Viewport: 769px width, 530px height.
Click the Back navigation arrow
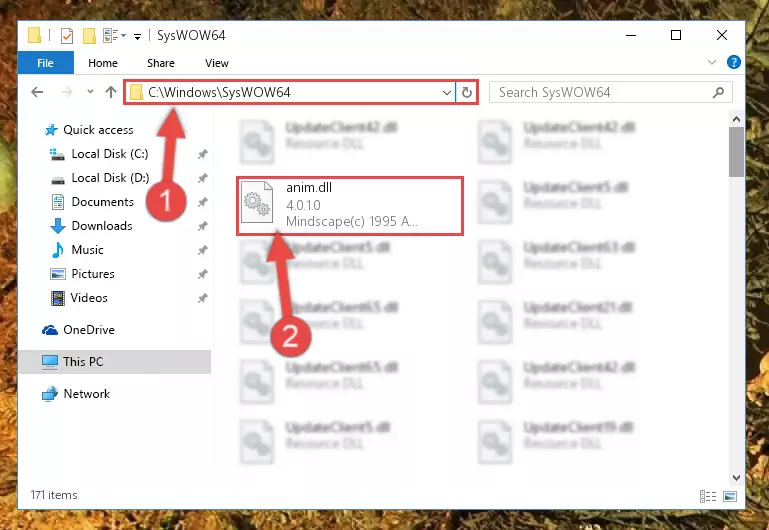pyautogui.click(x=37, y=92)
